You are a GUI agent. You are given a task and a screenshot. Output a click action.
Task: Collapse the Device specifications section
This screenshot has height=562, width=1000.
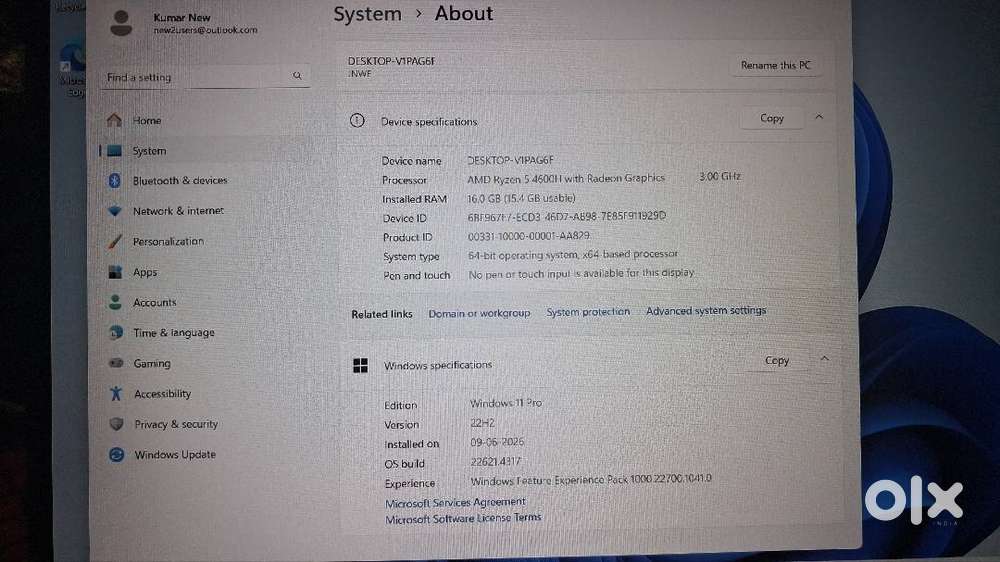click(819, 117)
